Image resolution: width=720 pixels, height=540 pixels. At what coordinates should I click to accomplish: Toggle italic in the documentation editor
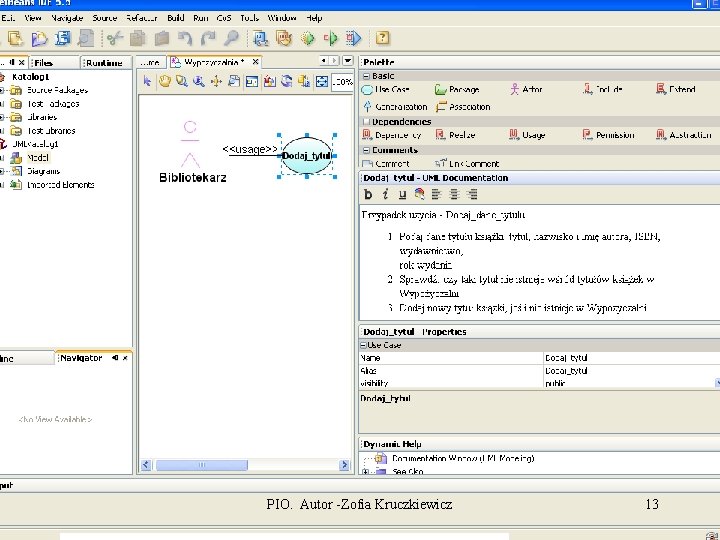385,194
